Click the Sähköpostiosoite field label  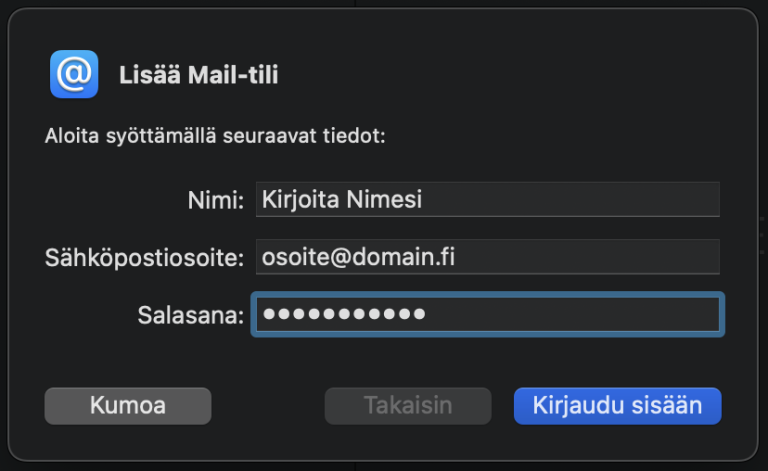144,258
